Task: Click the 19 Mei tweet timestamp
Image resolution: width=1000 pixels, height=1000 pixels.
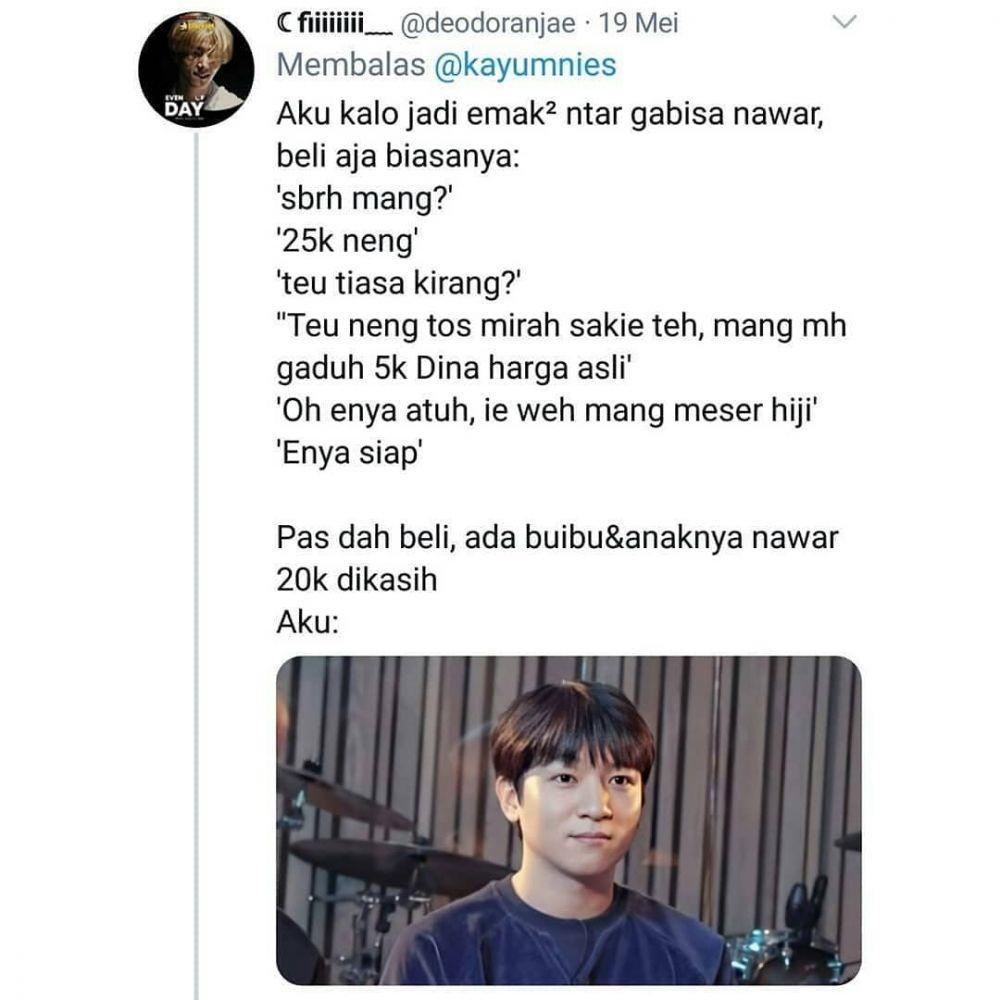Action: tap(638, 24)
